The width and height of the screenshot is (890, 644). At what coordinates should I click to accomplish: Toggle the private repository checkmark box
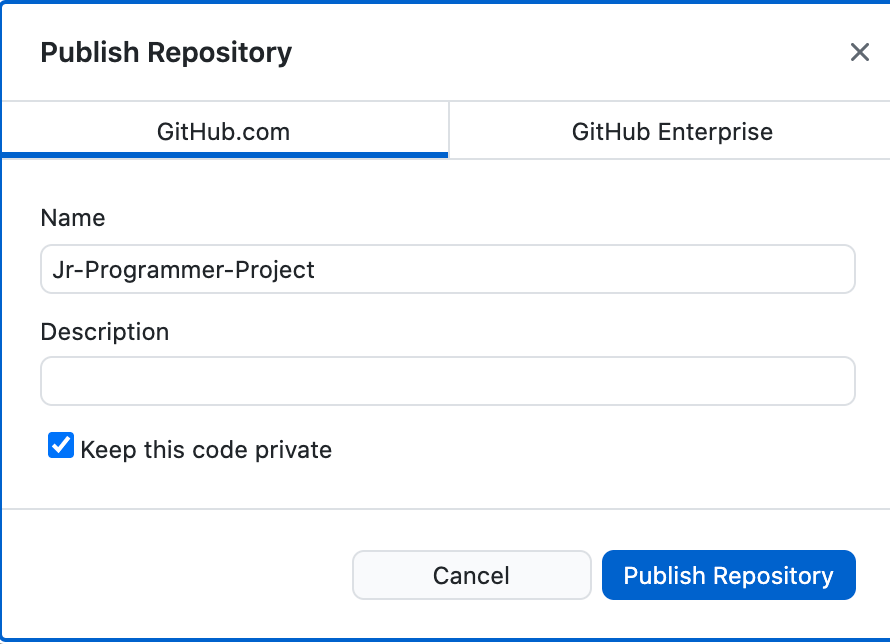61,446
